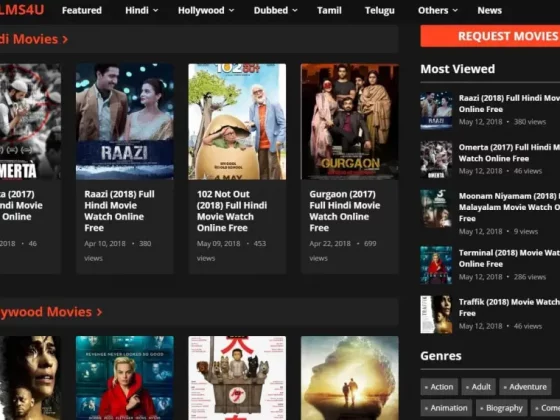The width and height of the screenshot is (560, 420).
Task: Open 'Traffik (2018) Movie Watch' link
Action: point(509,308)
